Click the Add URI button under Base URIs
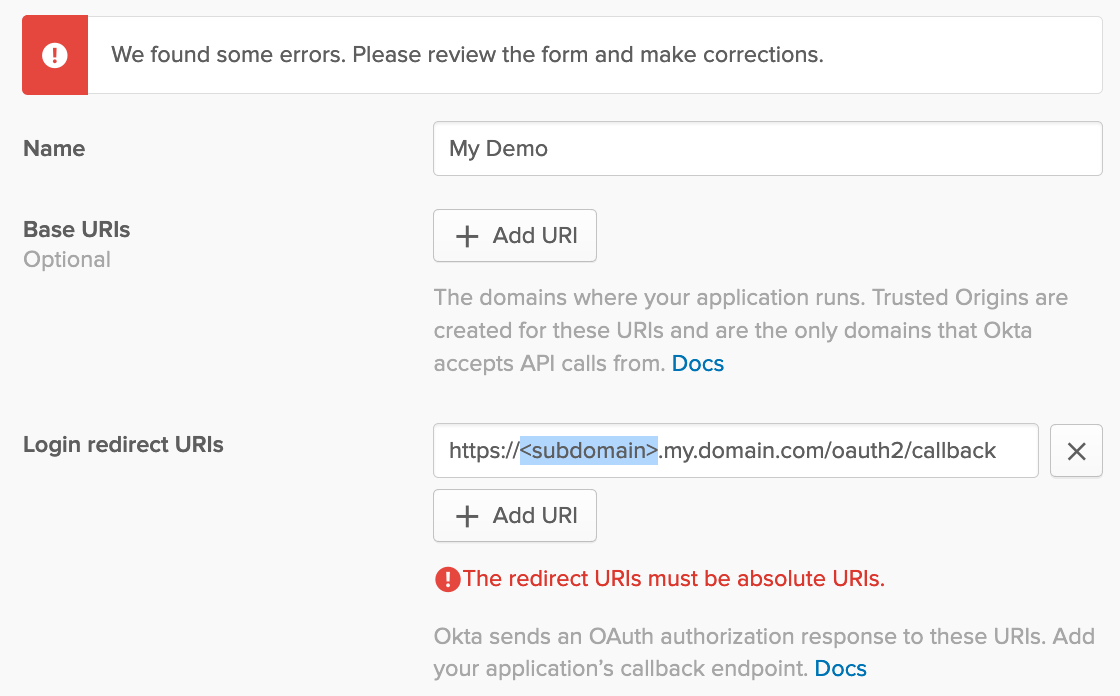Image resolution: width=1120 pixels, height=696 pixels. click(514, 236)
